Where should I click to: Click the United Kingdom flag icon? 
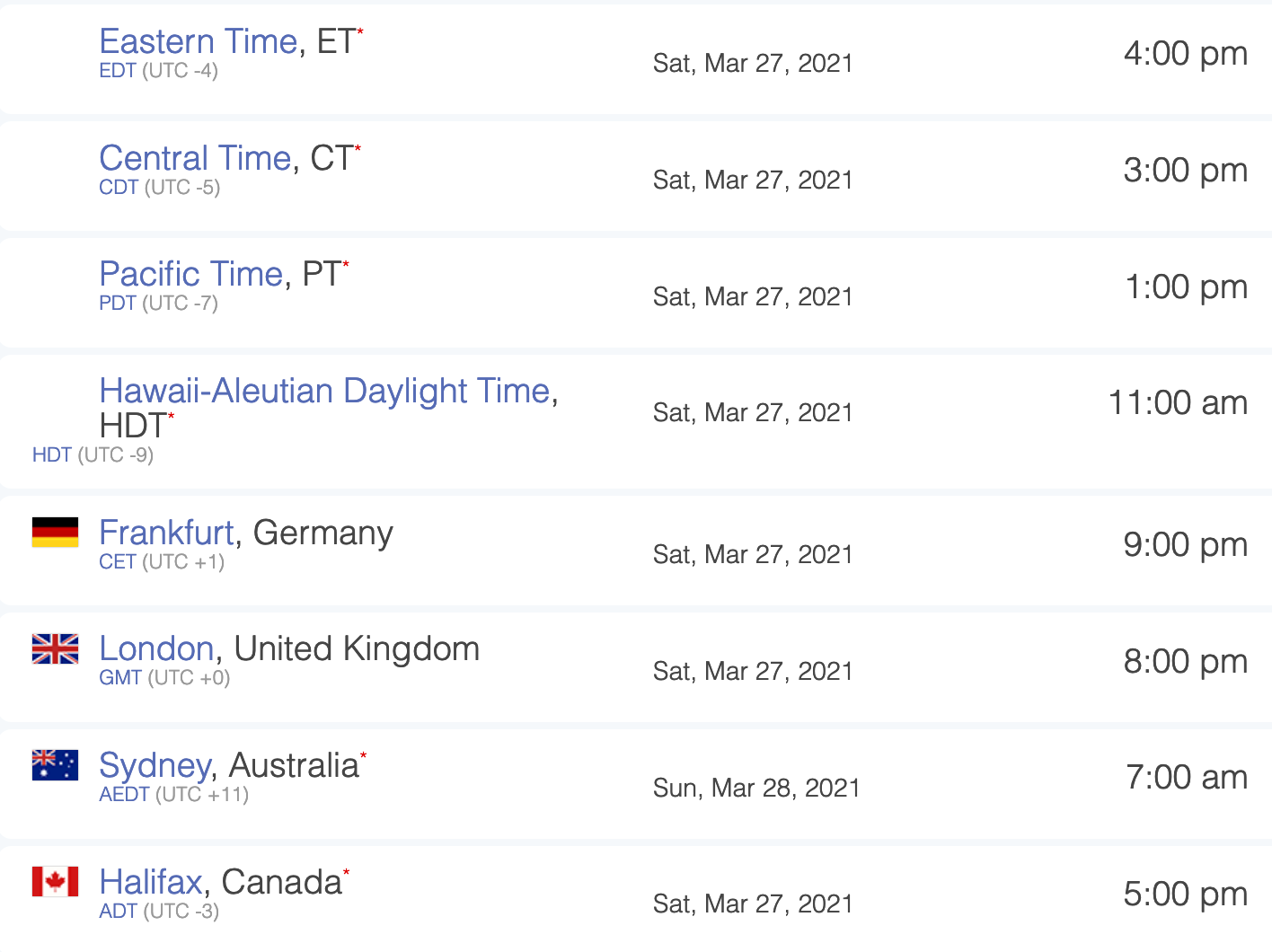click(x=55, y=648)
